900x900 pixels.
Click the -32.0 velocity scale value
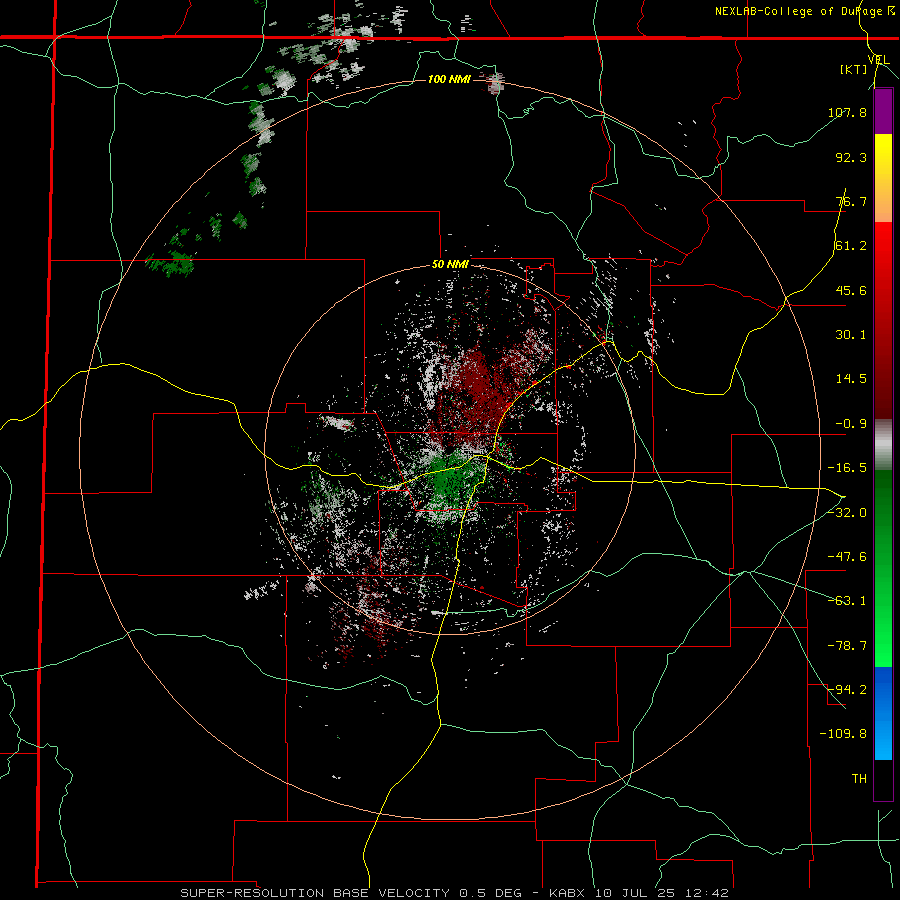(x=847, y=513)
